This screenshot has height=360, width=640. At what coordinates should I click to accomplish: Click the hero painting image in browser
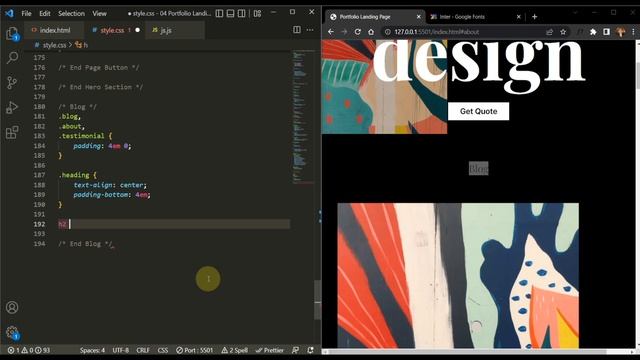(384, 87)
